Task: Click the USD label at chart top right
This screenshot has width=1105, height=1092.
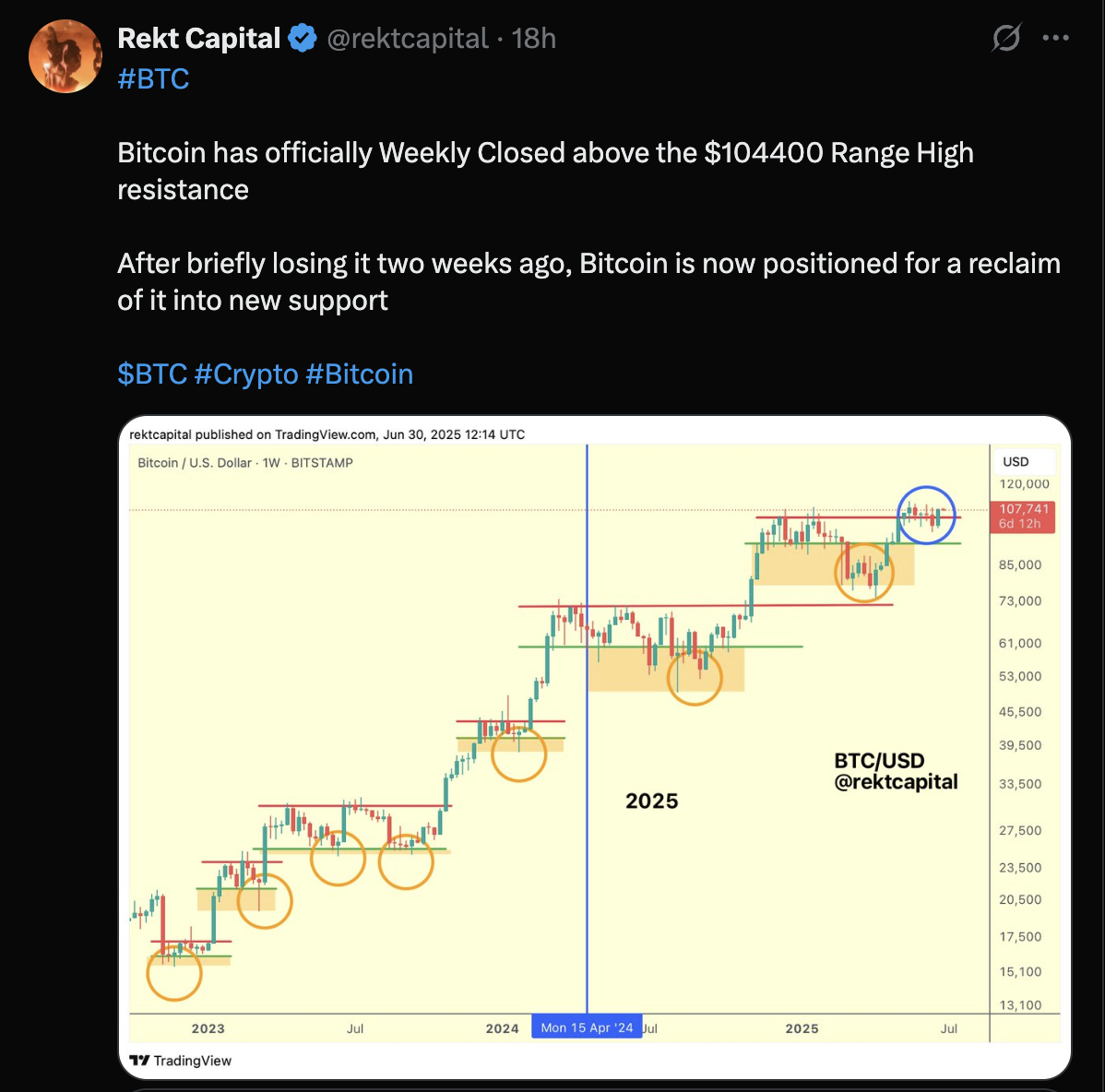Action: (1016, 461)
